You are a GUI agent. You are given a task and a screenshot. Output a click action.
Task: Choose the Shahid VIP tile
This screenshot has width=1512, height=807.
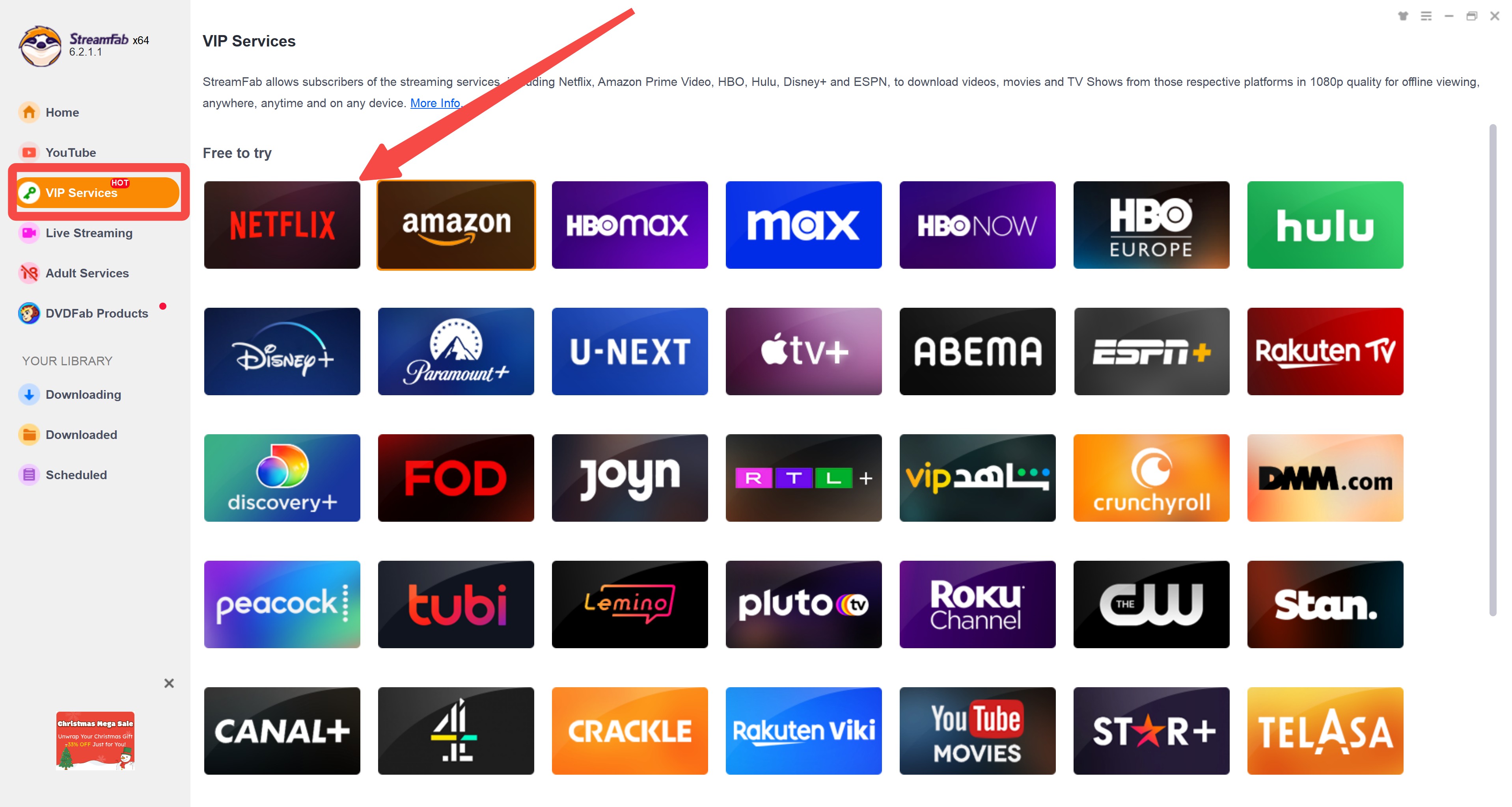[x=977, y=478]
